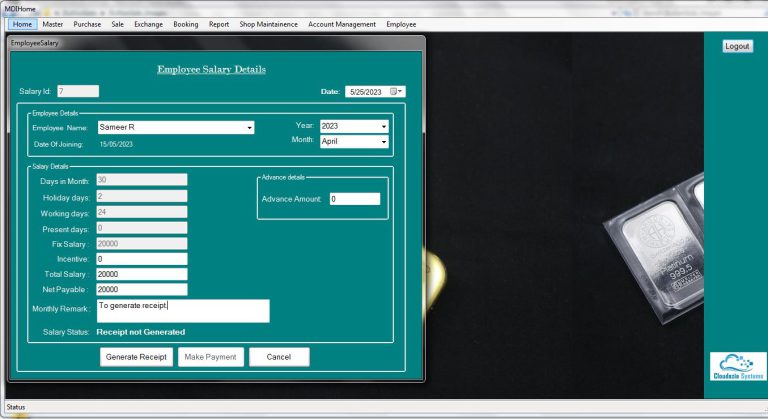Click the Logout button
The width and height of the screenshot is (768, 419).
pos(737,46)
